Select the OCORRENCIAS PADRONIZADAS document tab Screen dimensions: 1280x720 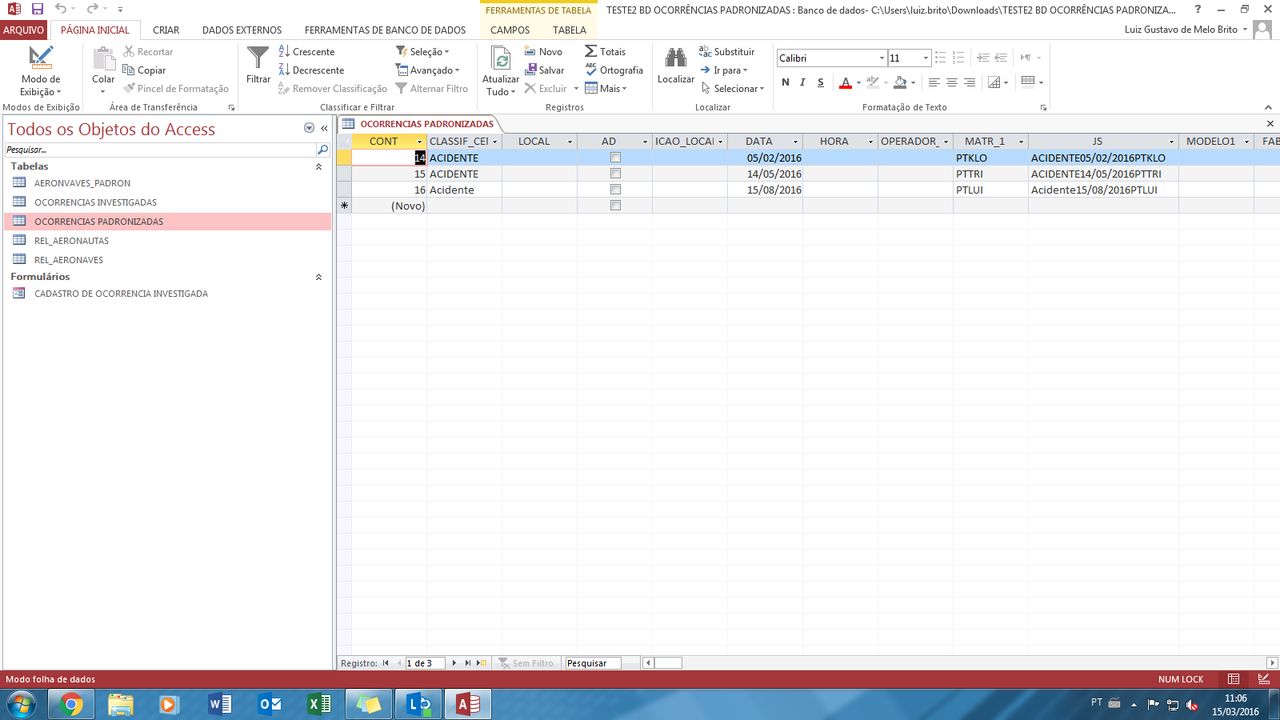tap(419, 124)
